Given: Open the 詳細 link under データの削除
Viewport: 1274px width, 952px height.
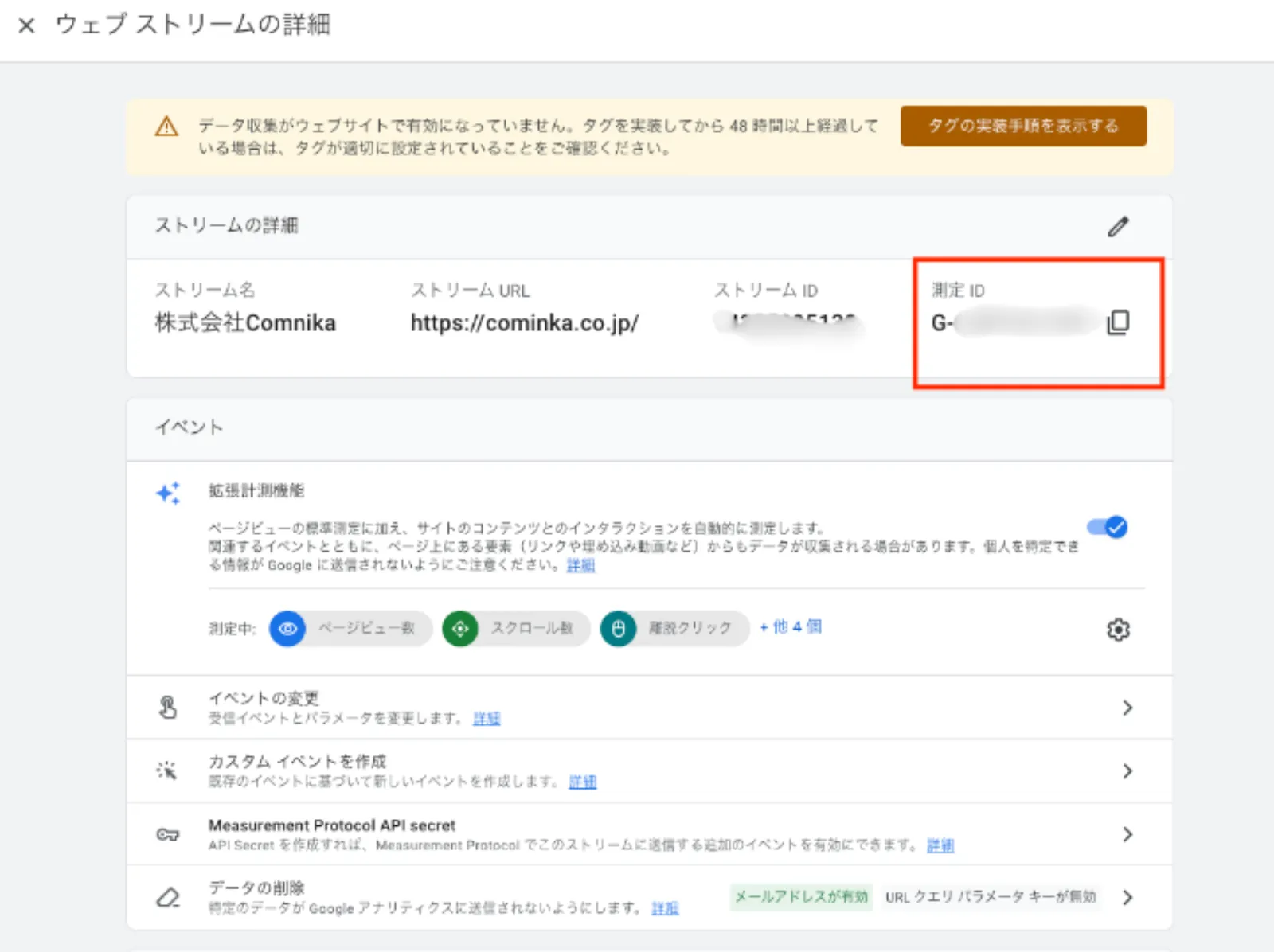Looking at the screenshot, I should pyautogui.click(x=665, y=908).
